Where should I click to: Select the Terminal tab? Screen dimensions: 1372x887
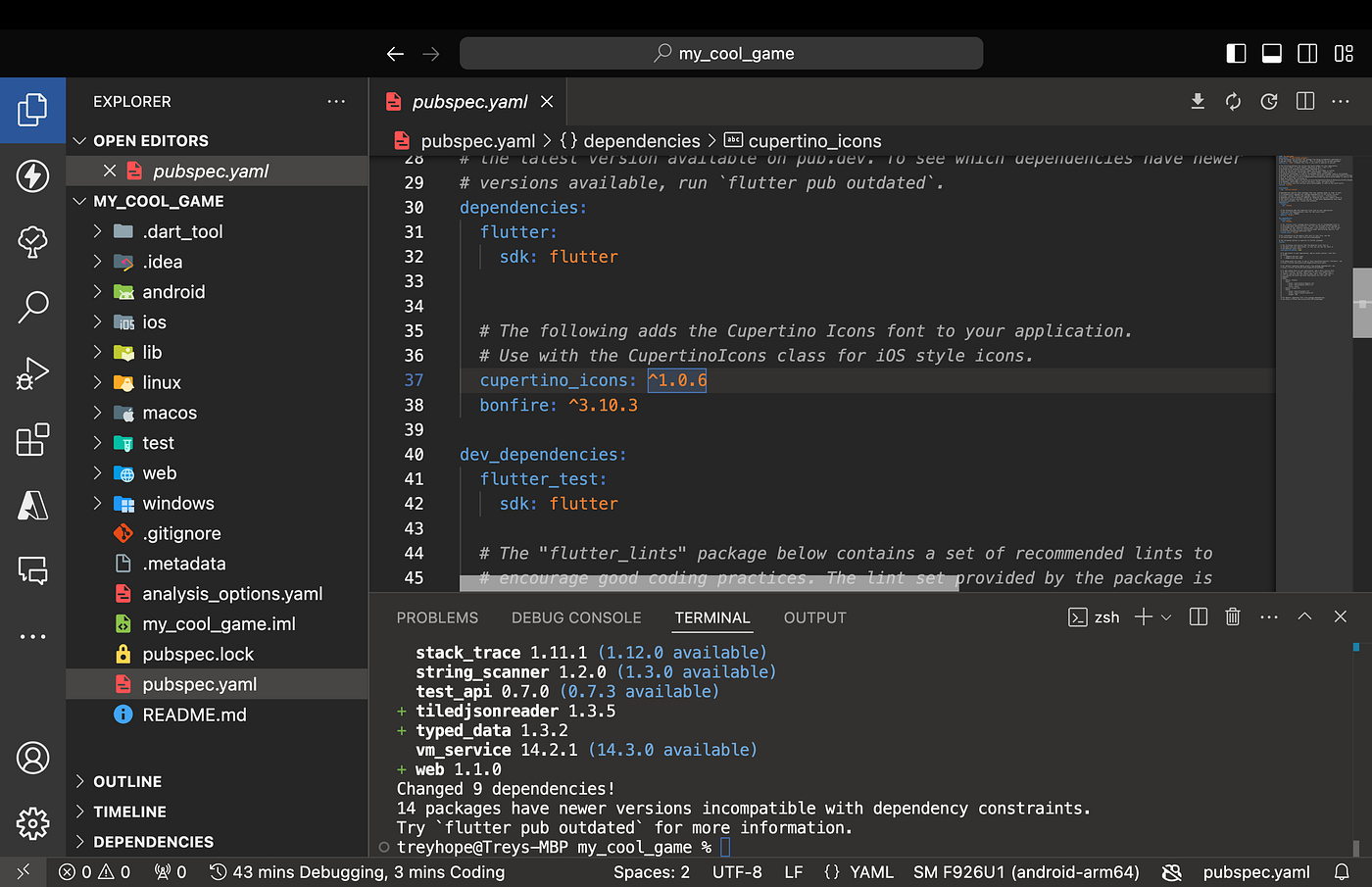tap(712, 617)
